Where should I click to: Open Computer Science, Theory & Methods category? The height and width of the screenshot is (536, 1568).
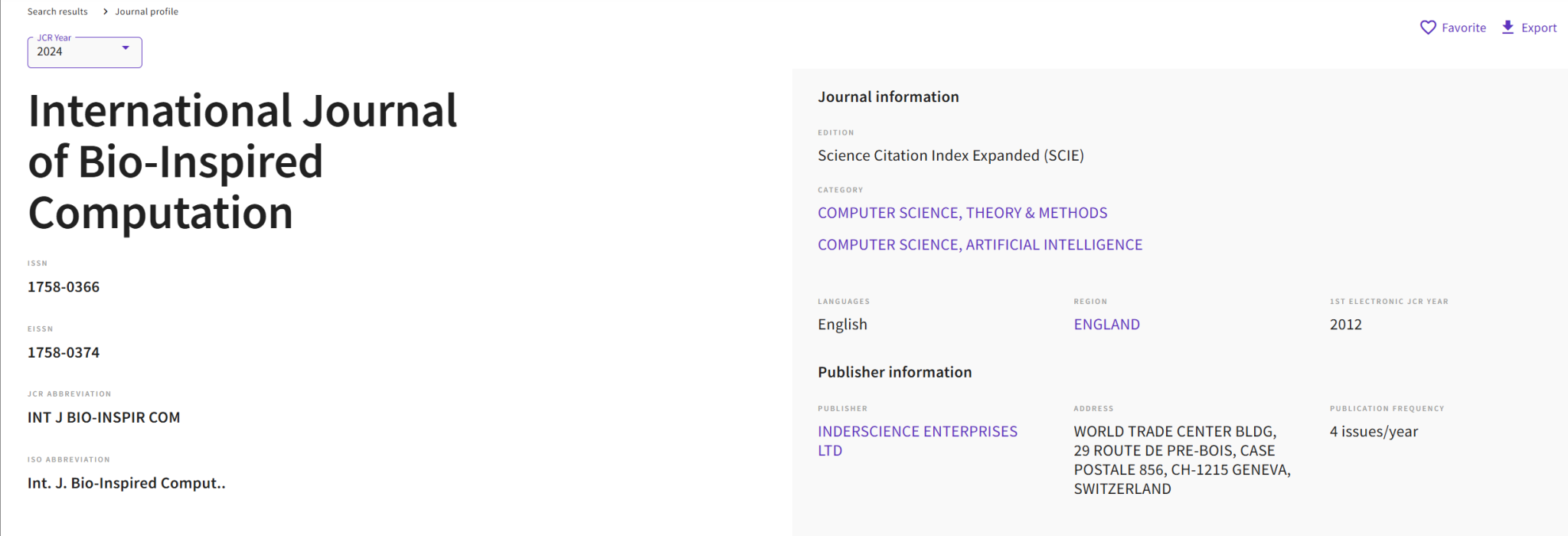point(962,213)
